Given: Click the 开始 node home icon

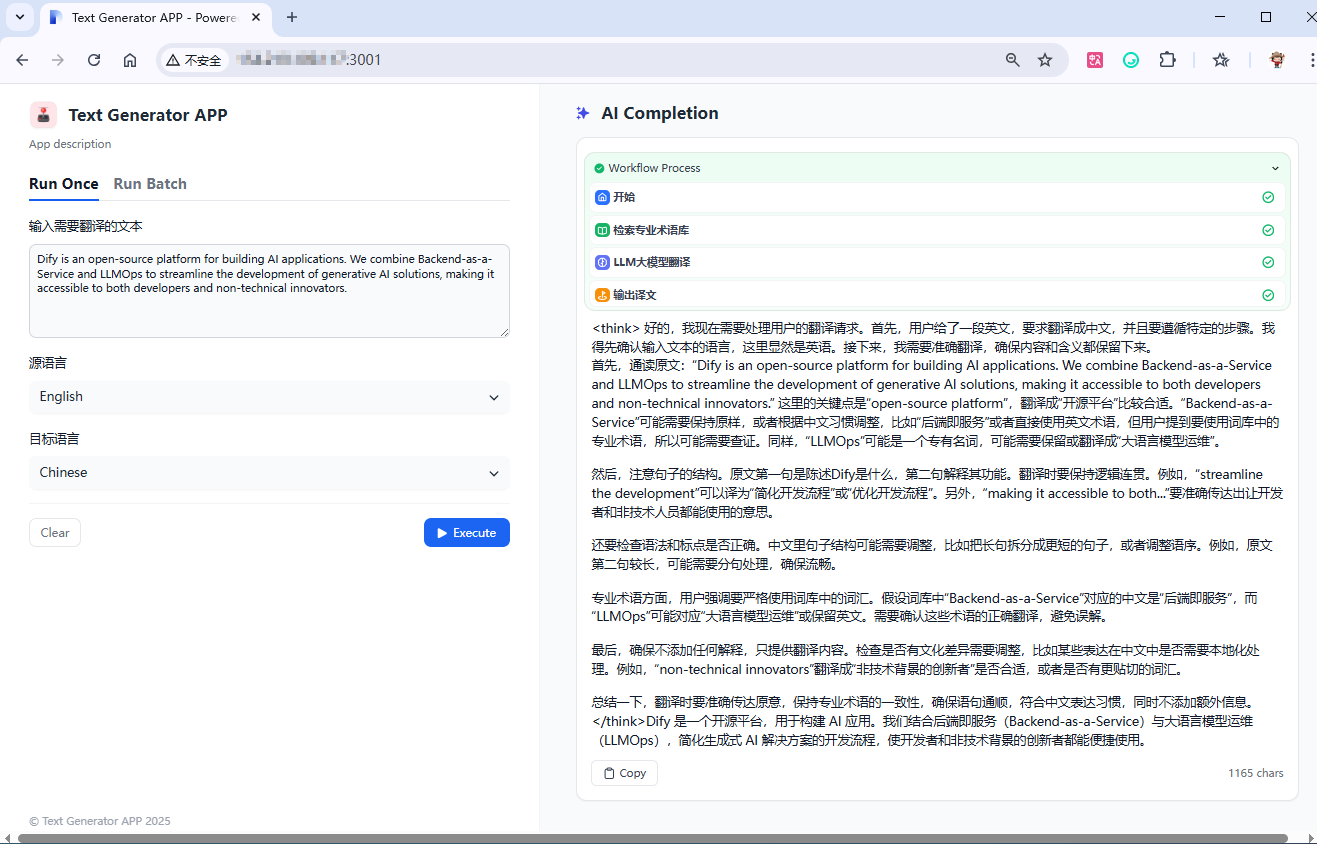Looking at the screenshot, I should [602, 197].
